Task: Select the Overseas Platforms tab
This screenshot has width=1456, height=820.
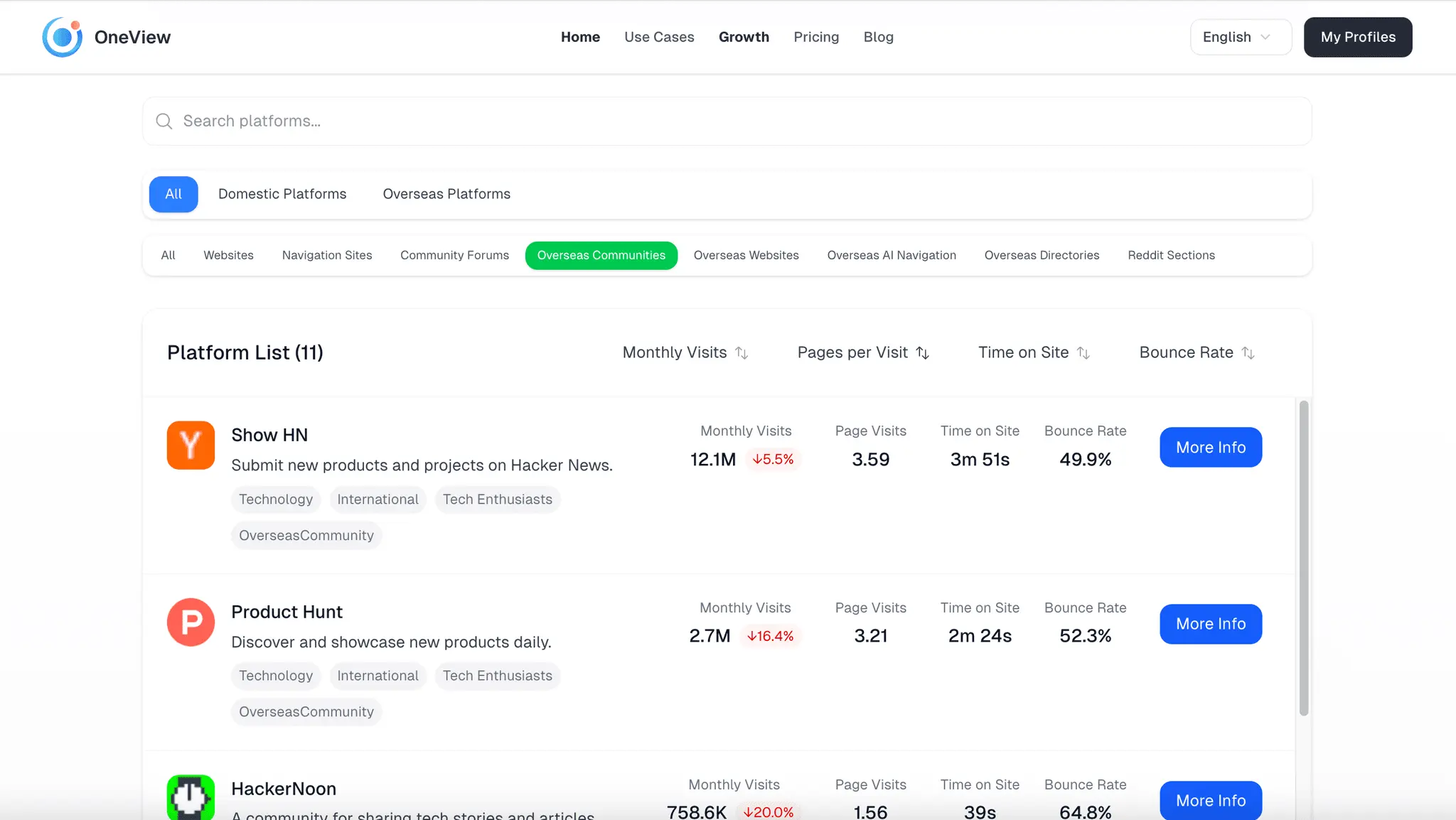Action: tap(446, 194)
